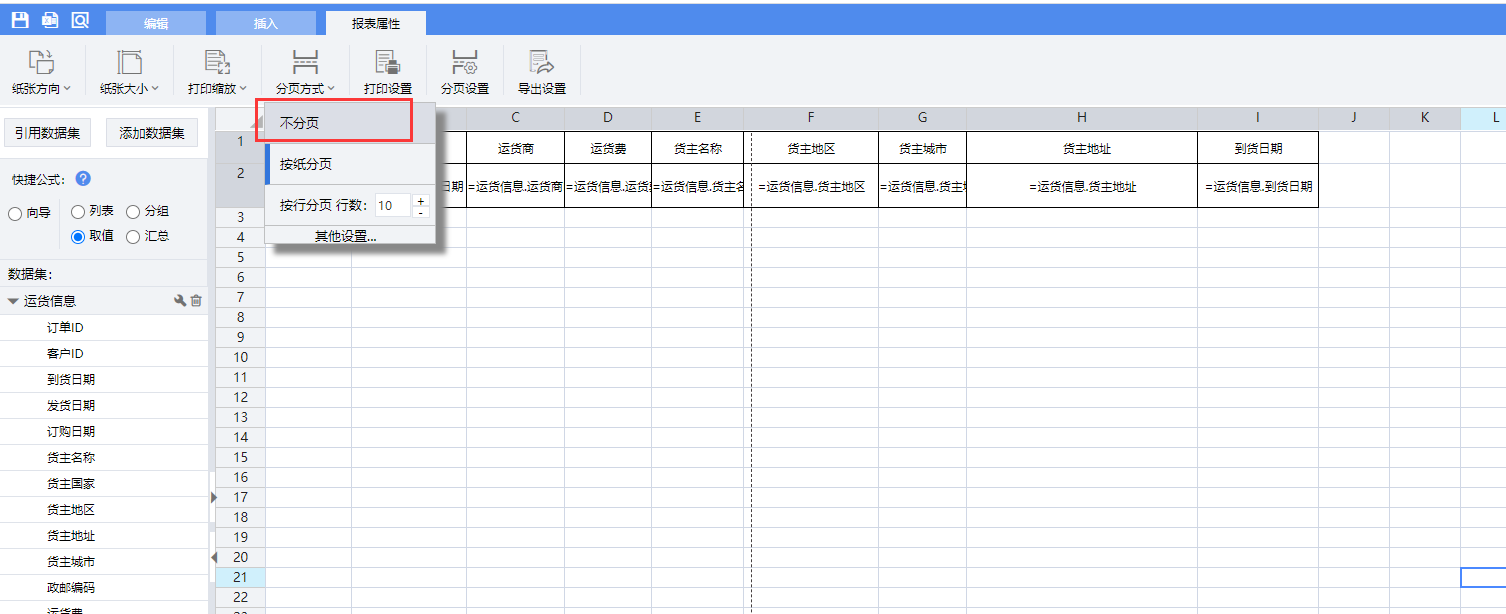Select the 汇总 radio button
This screenshot has height=614, width=1506.
tap(133, 237)
